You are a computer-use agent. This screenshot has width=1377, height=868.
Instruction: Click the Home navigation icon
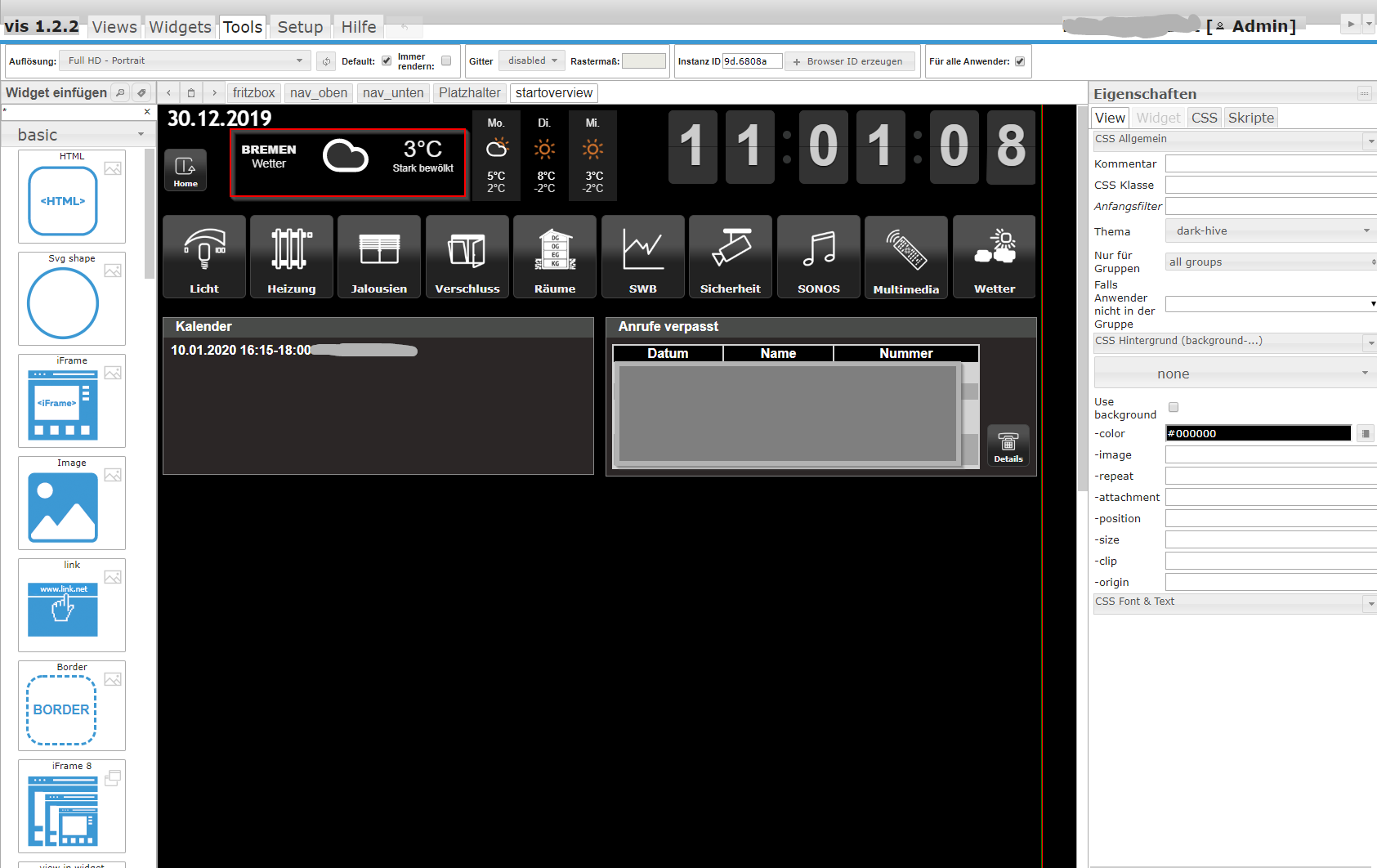coord(186,170)
